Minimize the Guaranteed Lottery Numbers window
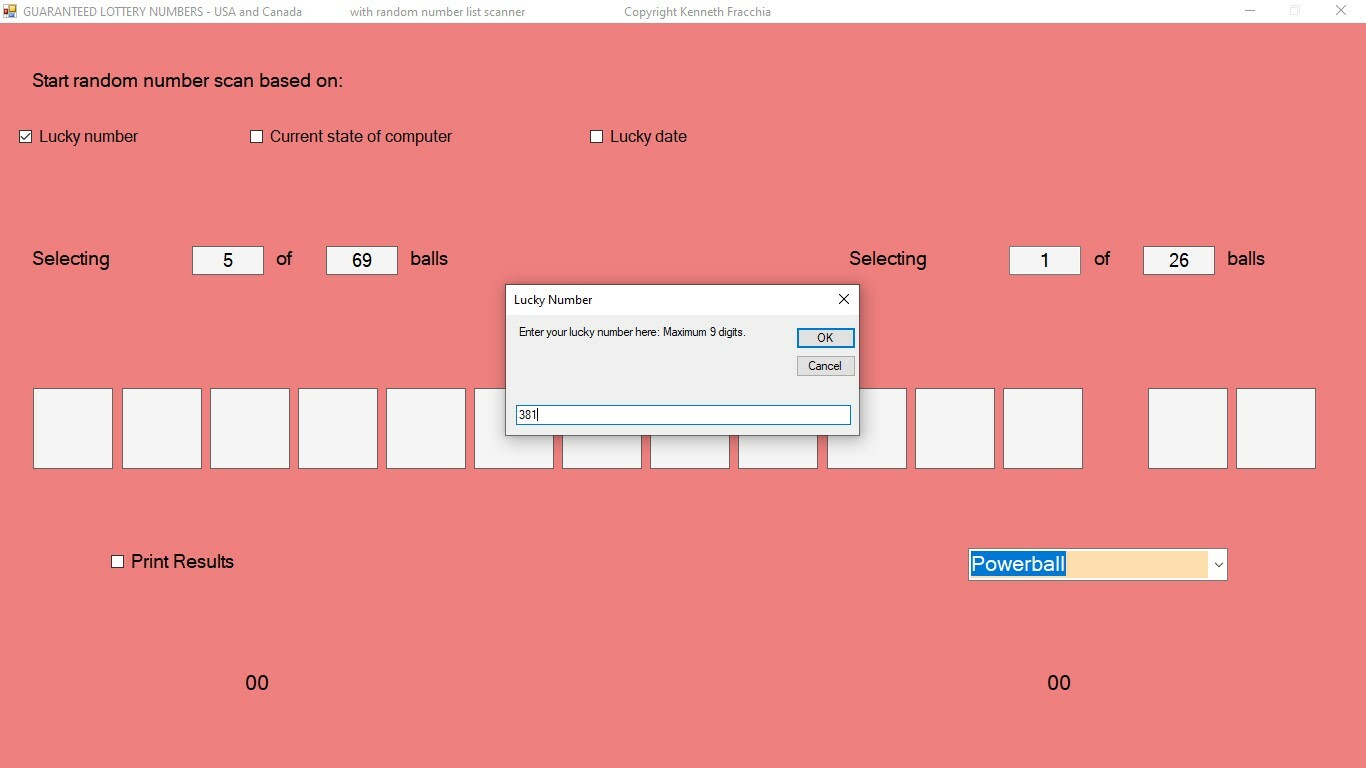This screenshot has height=768, width=1366. point(1250,11)
